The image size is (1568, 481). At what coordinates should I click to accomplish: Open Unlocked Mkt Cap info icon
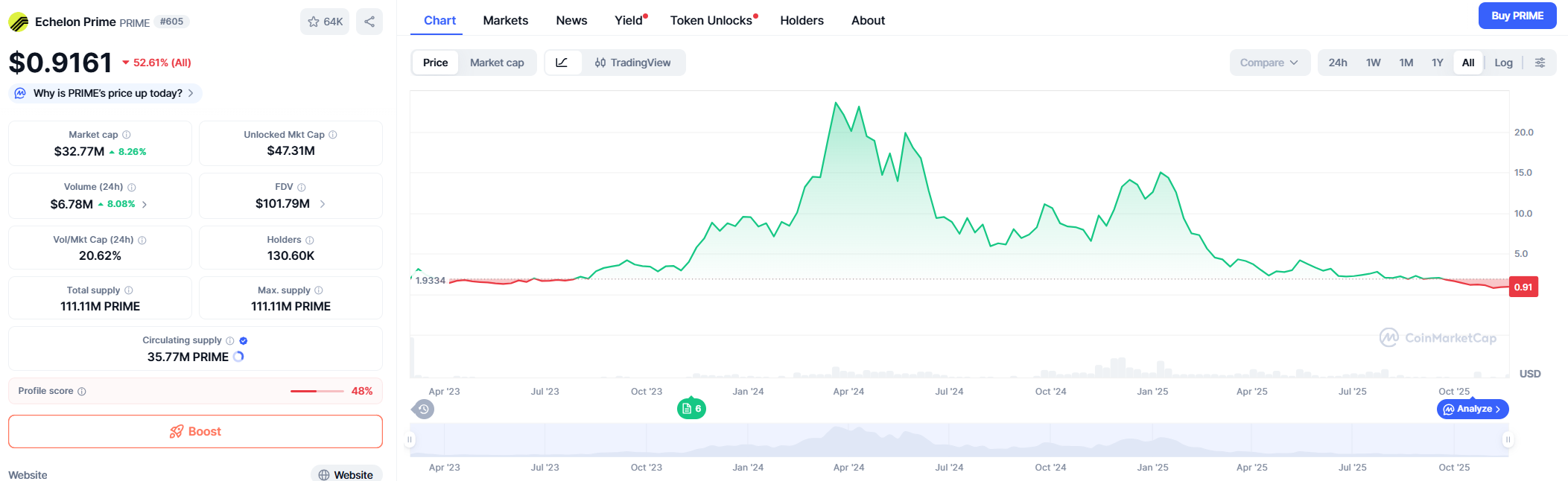[x=333, y=135]
